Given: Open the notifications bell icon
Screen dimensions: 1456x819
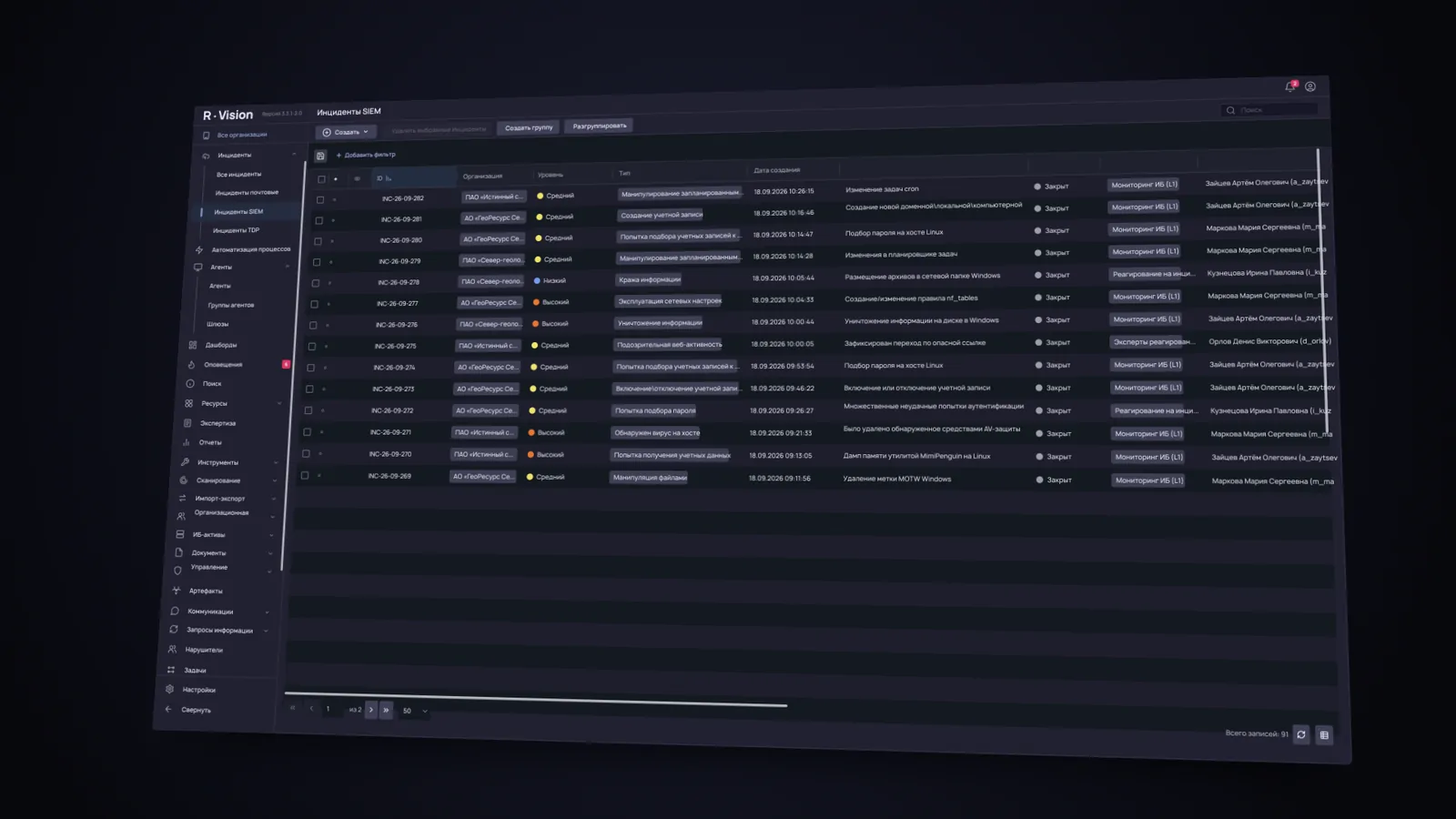Looking at the screenshot, I should pos(1290,86).
